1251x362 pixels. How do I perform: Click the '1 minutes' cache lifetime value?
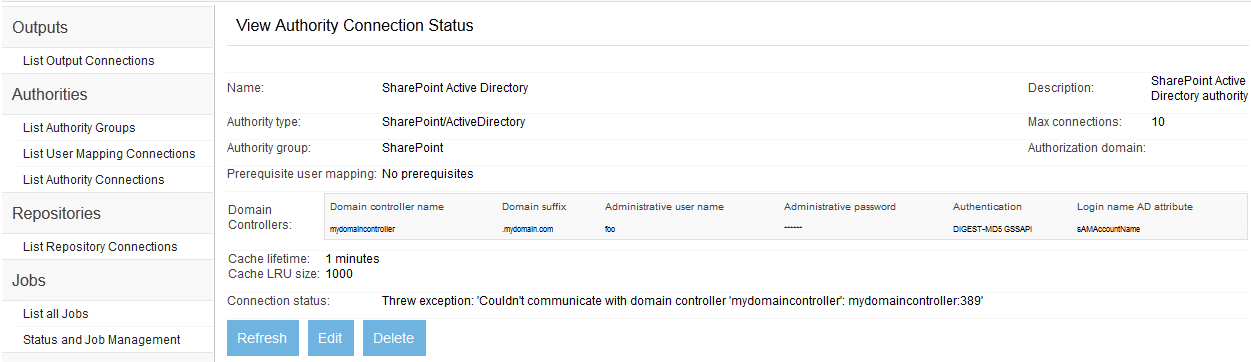pyautogui.click(x=352, y=259)
